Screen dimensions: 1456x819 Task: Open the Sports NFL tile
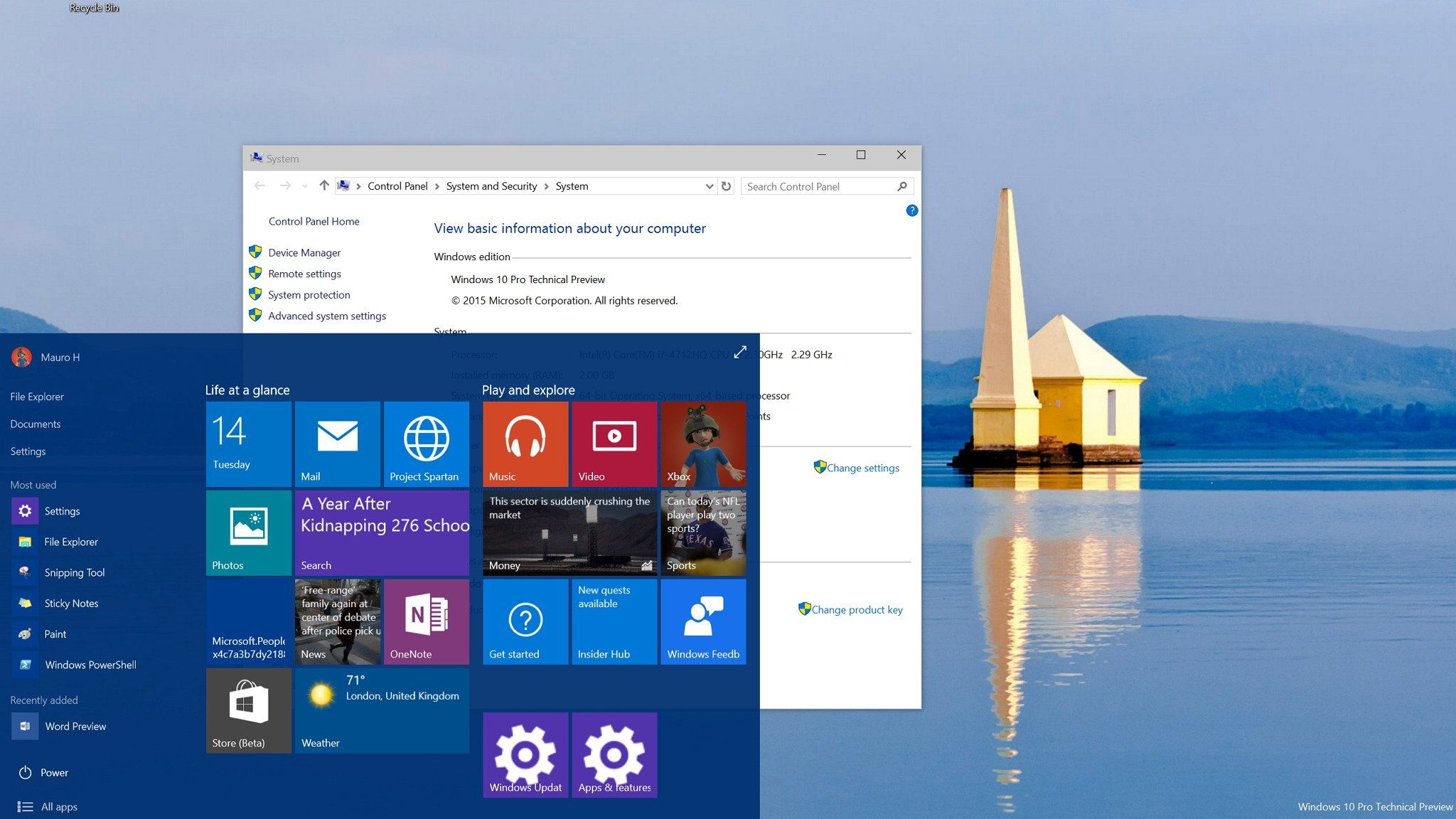(x=703, y=532)
